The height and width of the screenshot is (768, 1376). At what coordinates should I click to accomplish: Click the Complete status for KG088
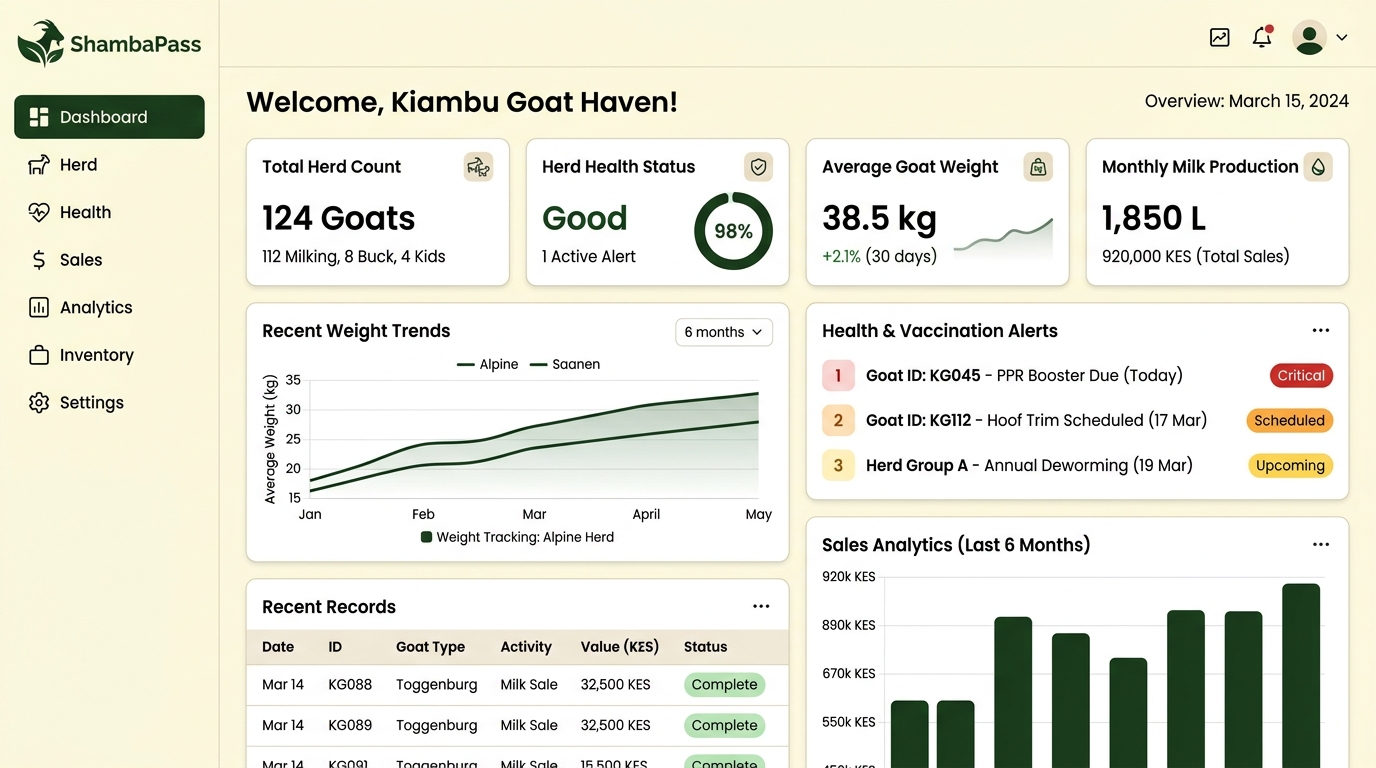725,685
